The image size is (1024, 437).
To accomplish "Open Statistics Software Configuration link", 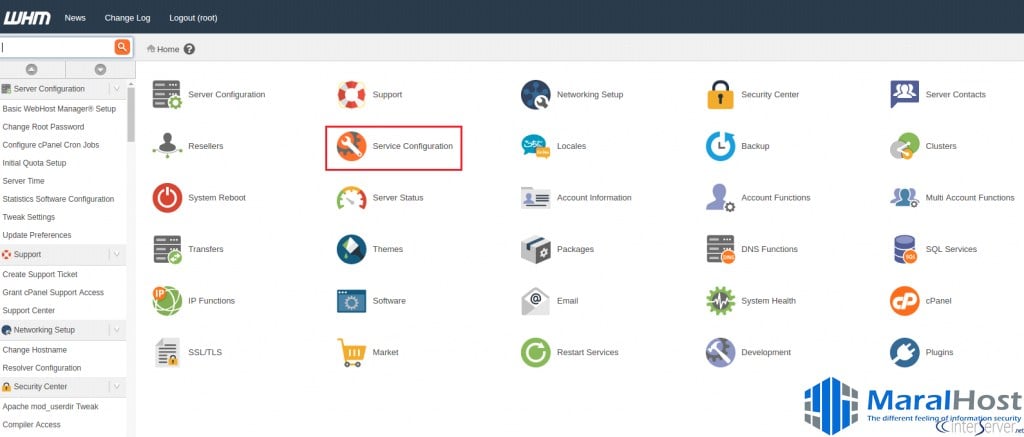I will tap(58, 199).
